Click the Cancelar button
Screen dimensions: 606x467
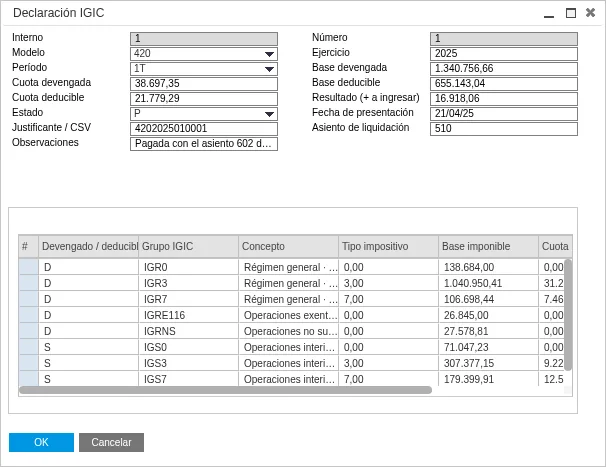click(111, 442)
